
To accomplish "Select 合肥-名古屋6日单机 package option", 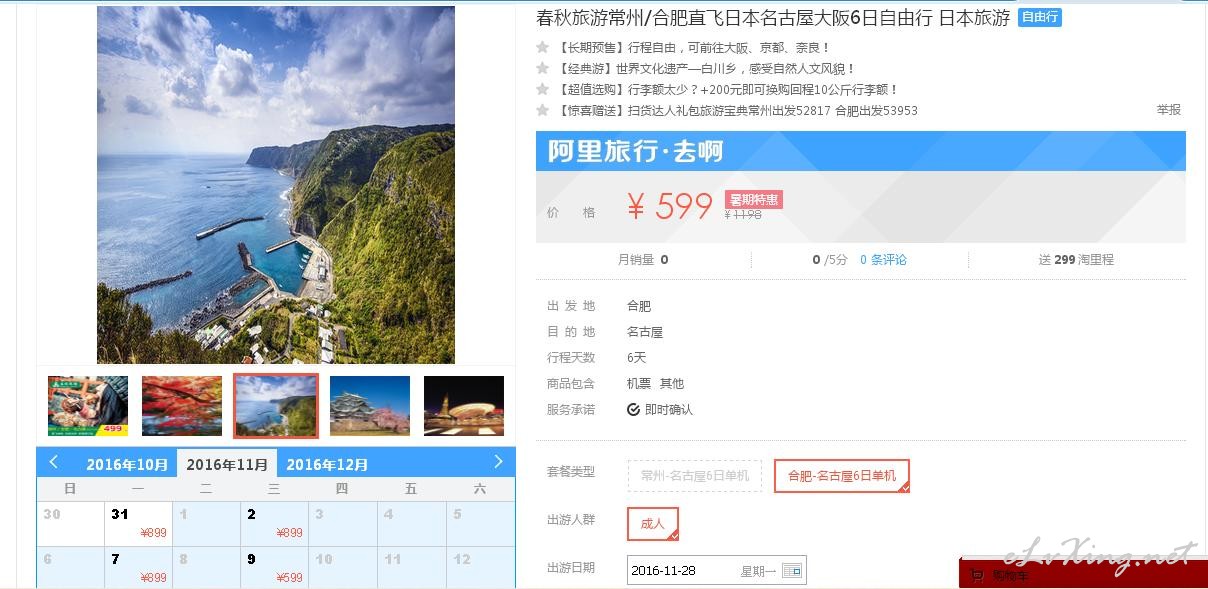I will point(842,476).
